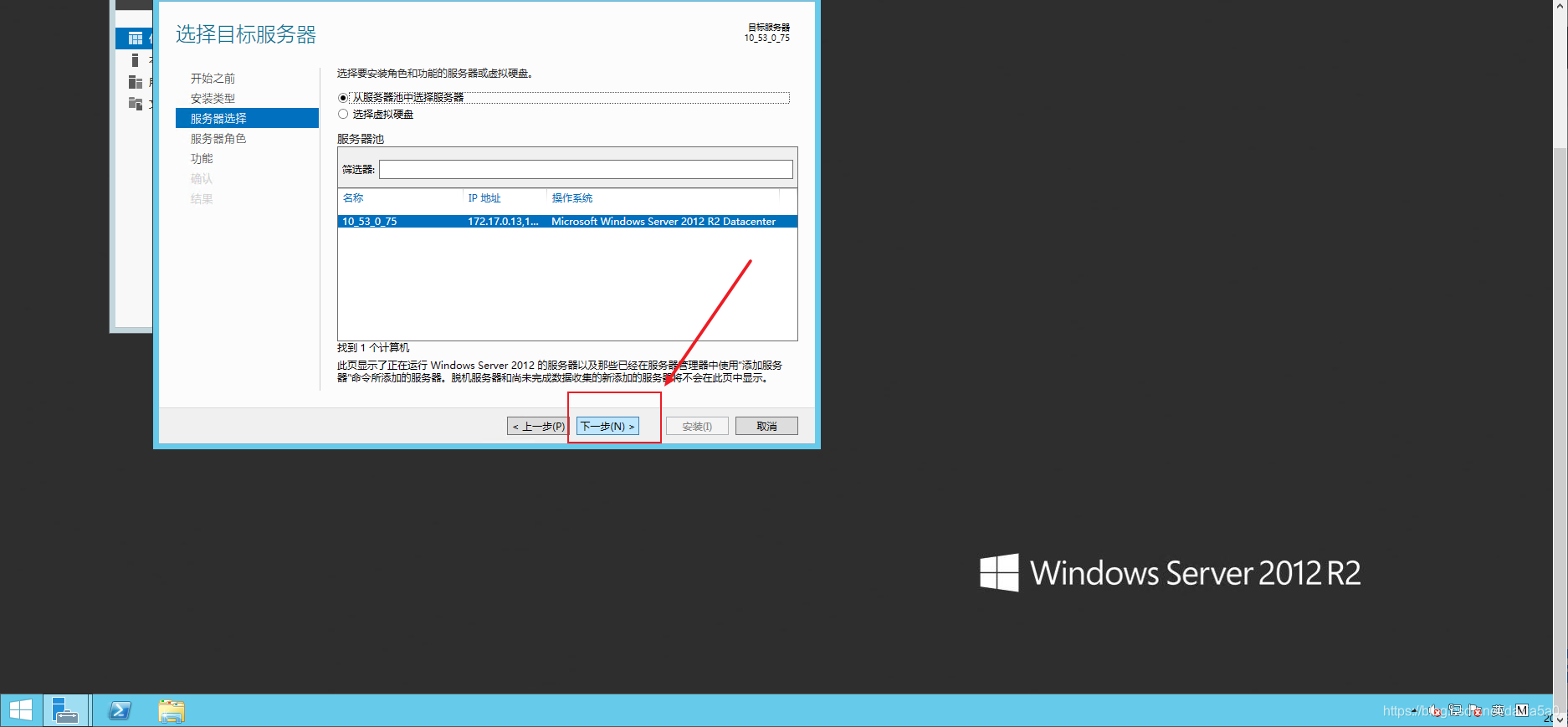Launch PowerShell from the taskbar
1568x727 pixels.
[120, 710]
